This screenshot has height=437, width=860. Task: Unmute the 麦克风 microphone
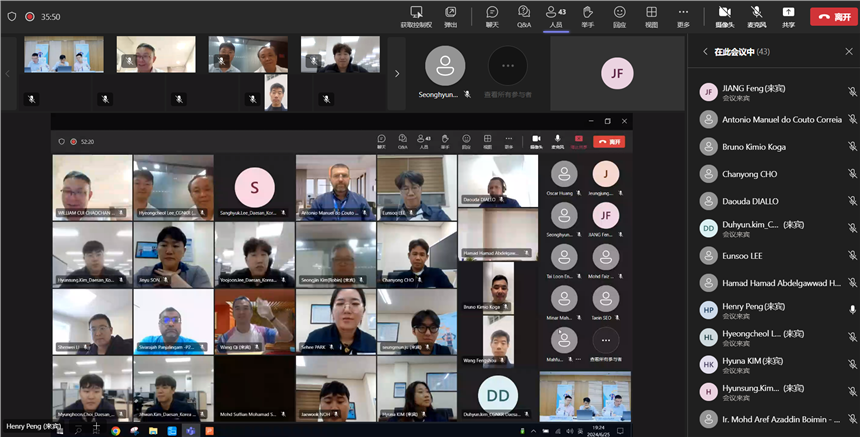coord(756,12)
